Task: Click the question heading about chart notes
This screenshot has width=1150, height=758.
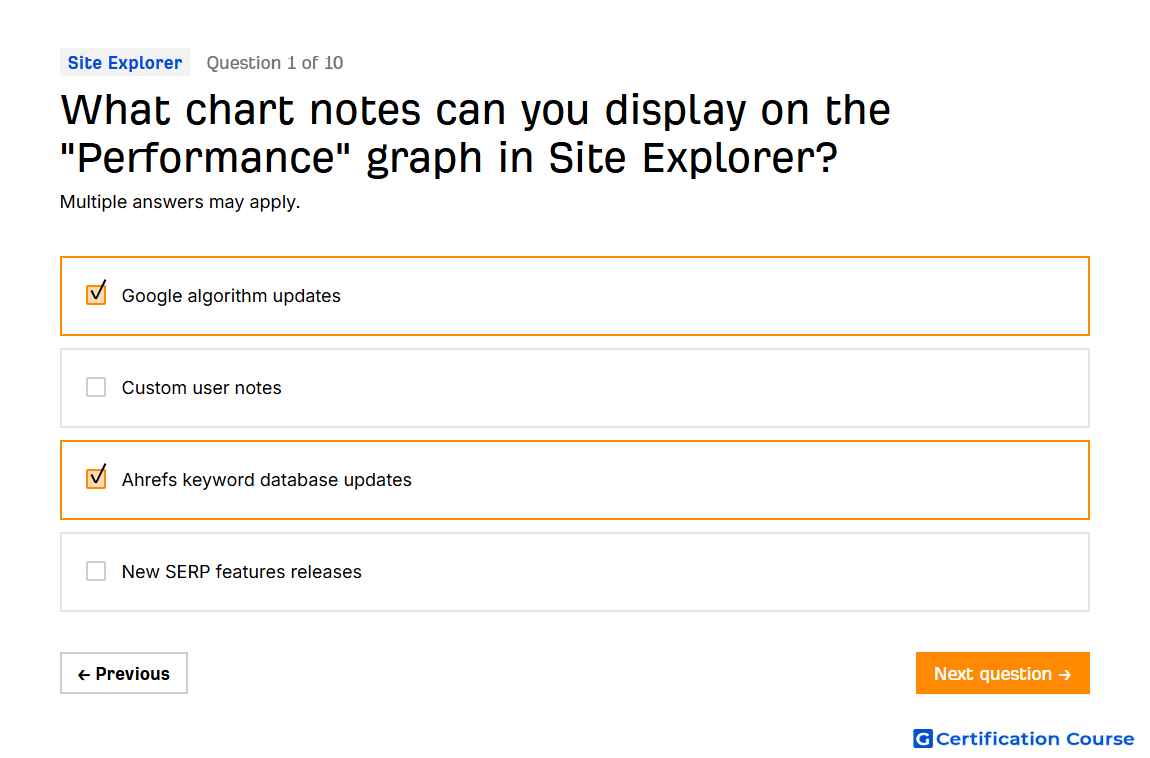Action: 475,133
